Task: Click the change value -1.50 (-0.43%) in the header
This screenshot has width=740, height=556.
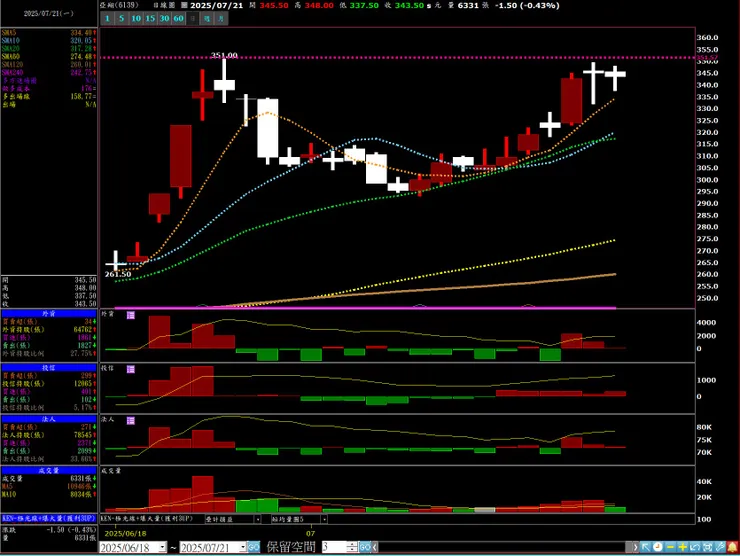Action: (527, 6)
